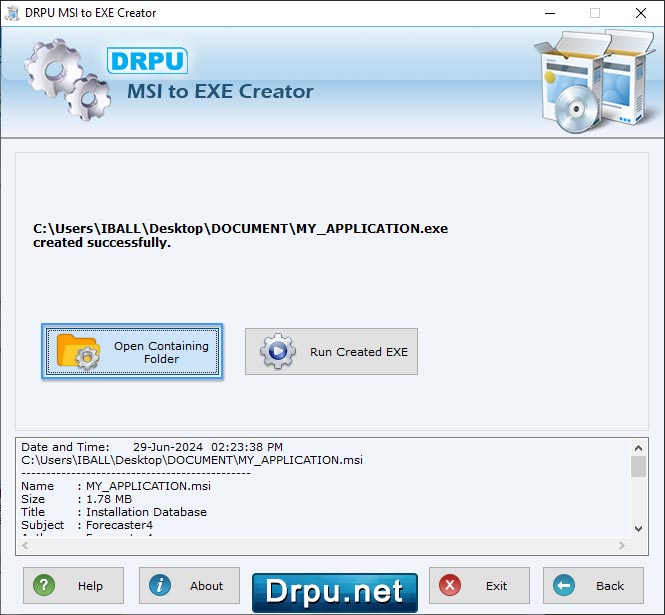Close the DRPU MSI to EXE Creator window
This screenshot has width=665, height=615.
[641, 13]
